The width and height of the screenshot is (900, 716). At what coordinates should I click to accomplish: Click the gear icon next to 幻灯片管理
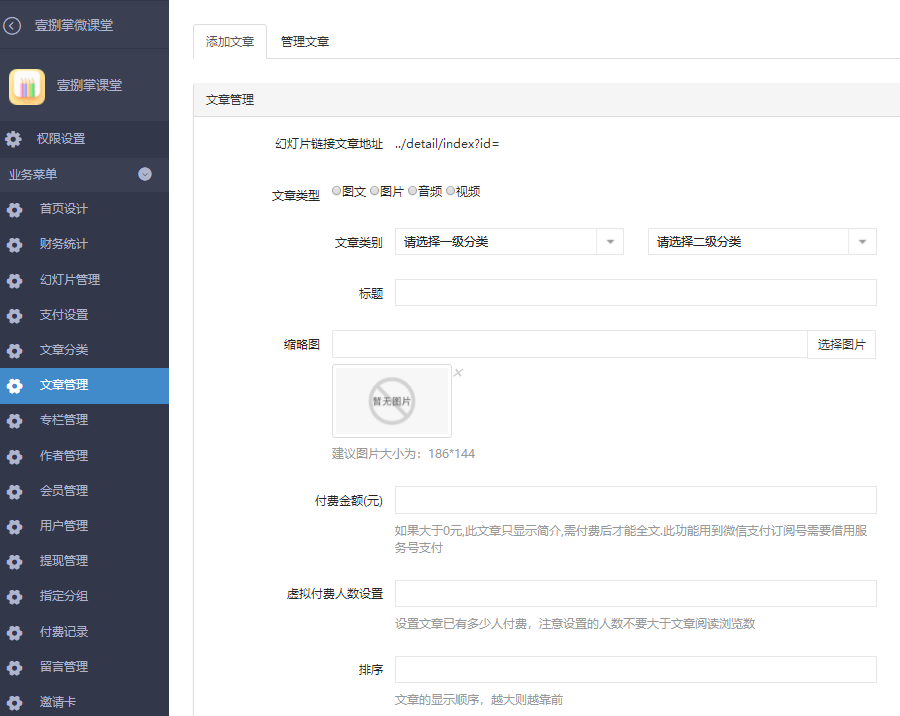[14, 280]
